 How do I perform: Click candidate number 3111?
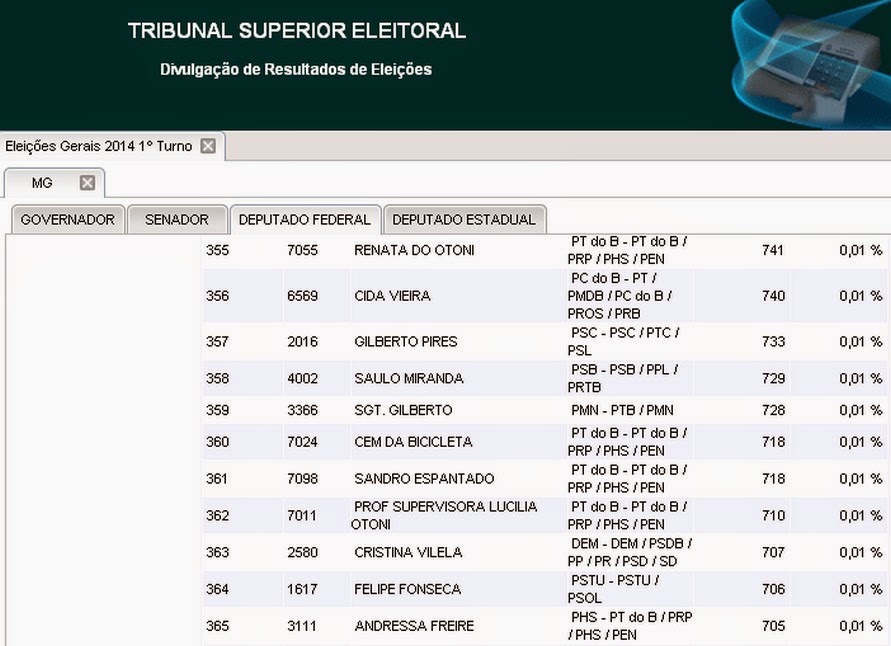point(301,626)
